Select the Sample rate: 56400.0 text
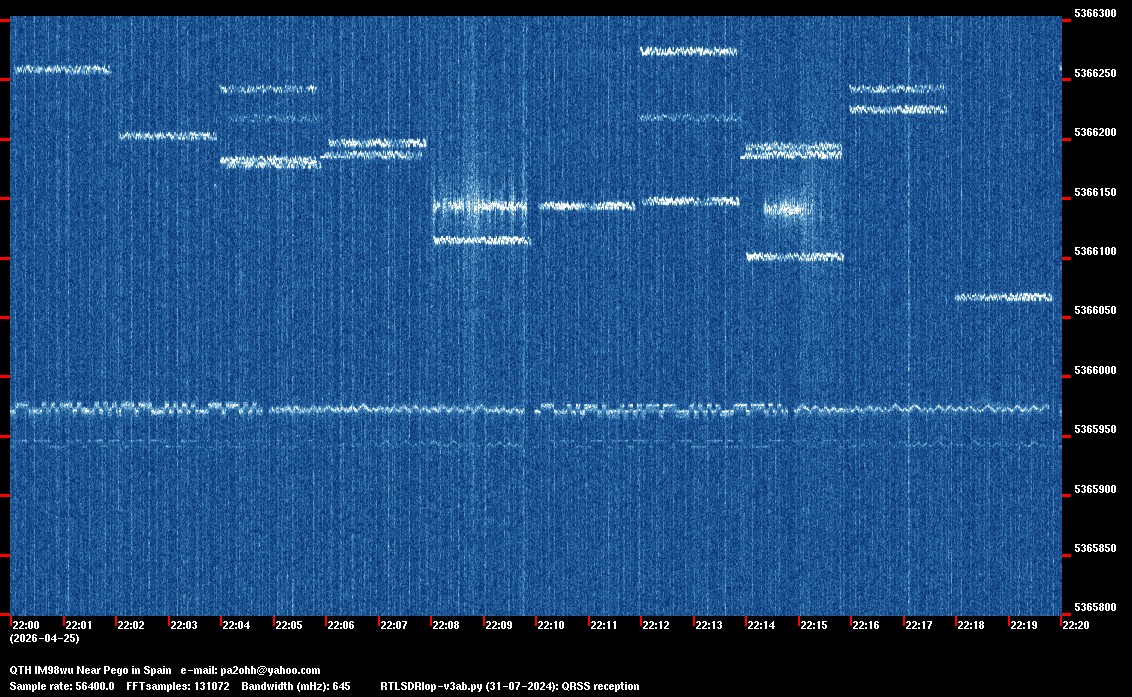1132x697 pixels. pyautogui.click(x=62, y=687)
